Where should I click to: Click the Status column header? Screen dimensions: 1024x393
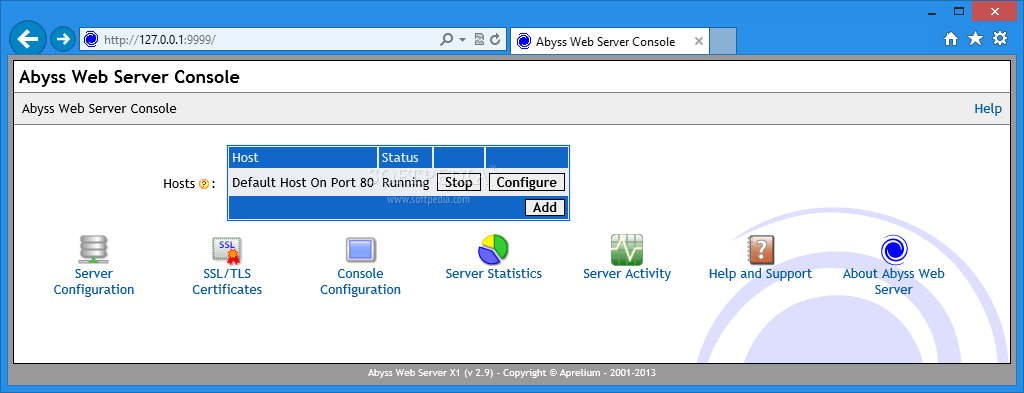tap(406, 157)
